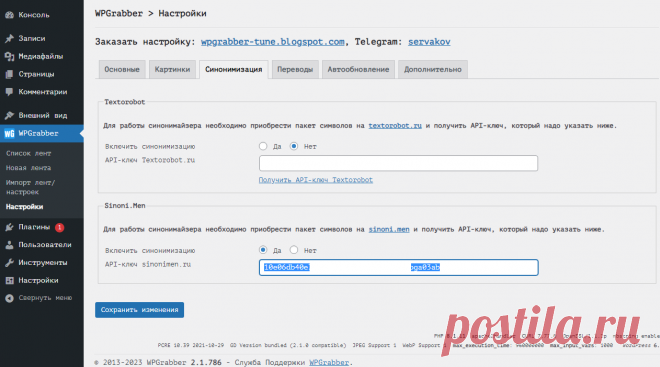Open WPGrabber support link in footer
This screenshot has width=660, height=367.
click(x=329, y=362)
